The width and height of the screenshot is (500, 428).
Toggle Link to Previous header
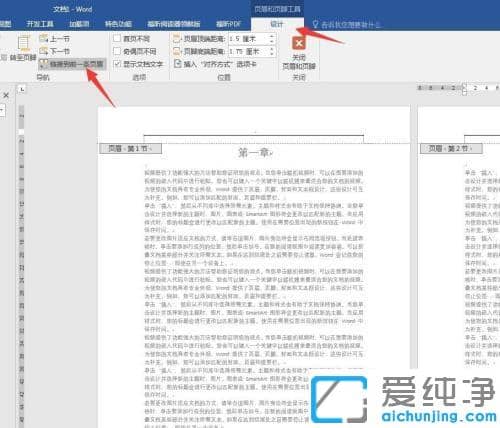click(72, 64)
